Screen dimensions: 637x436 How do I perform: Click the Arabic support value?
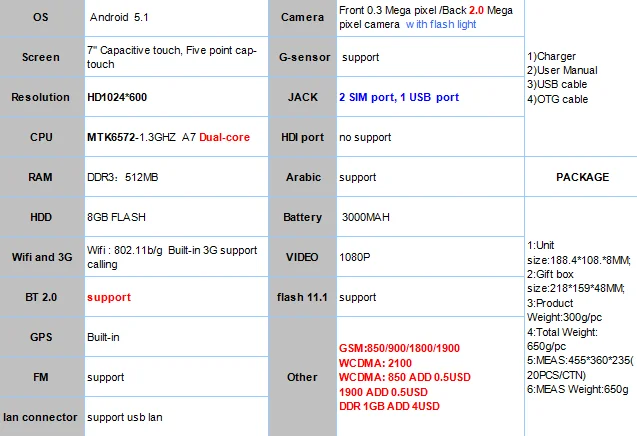[x=358, y=178]
